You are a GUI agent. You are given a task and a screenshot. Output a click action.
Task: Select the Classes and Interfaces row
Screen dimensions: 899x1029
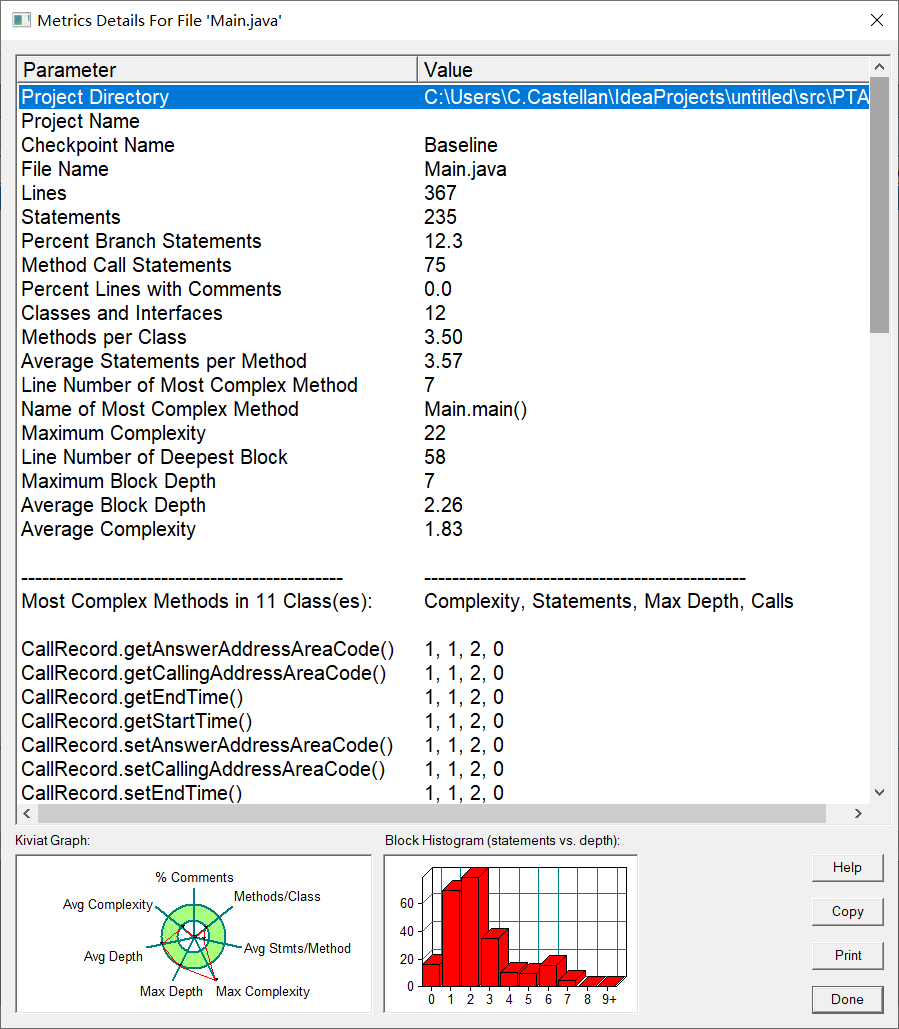click(x=444, y=313)
